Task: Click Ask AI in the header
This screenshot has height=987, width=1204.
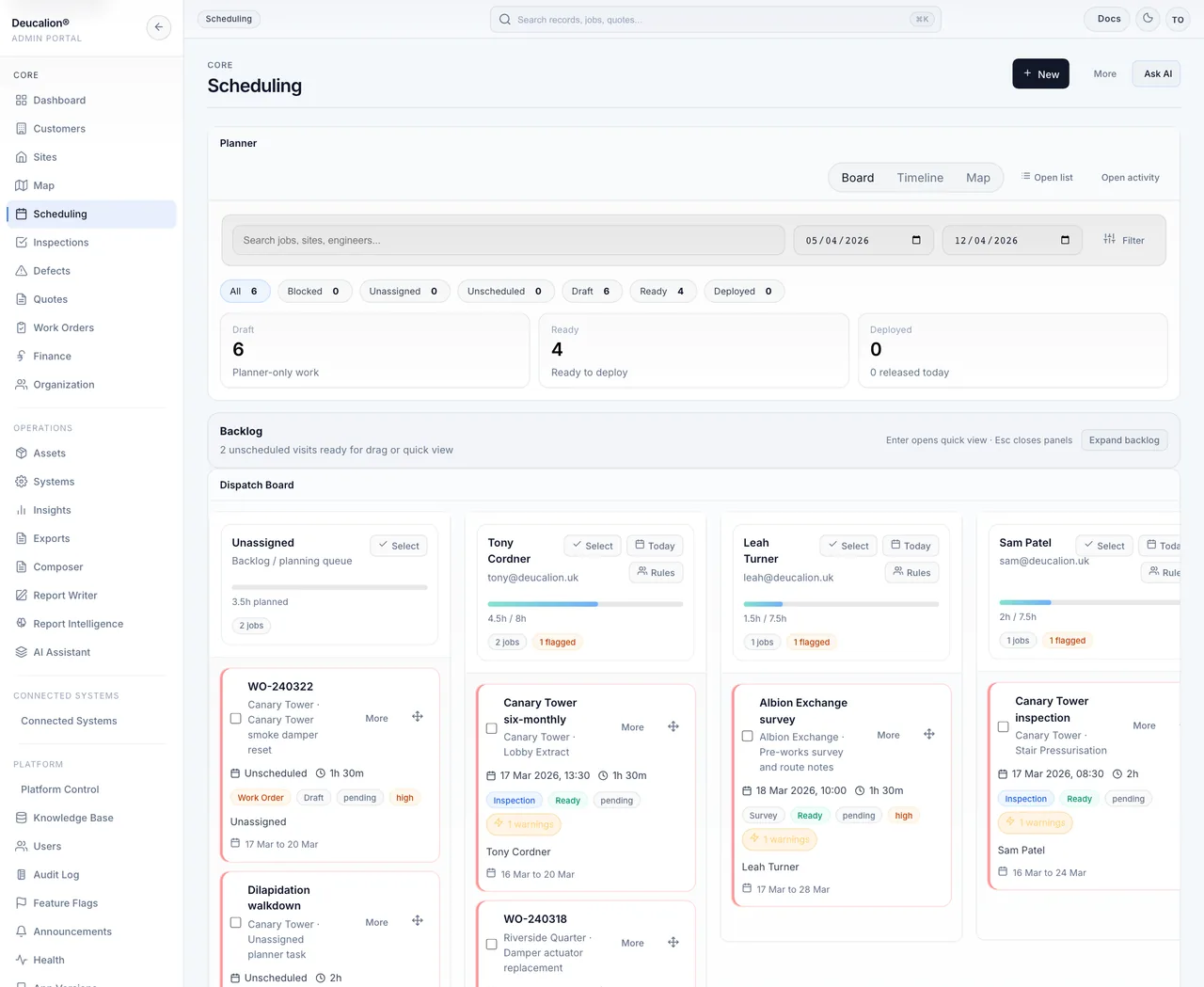Action: click(1156, 73)
